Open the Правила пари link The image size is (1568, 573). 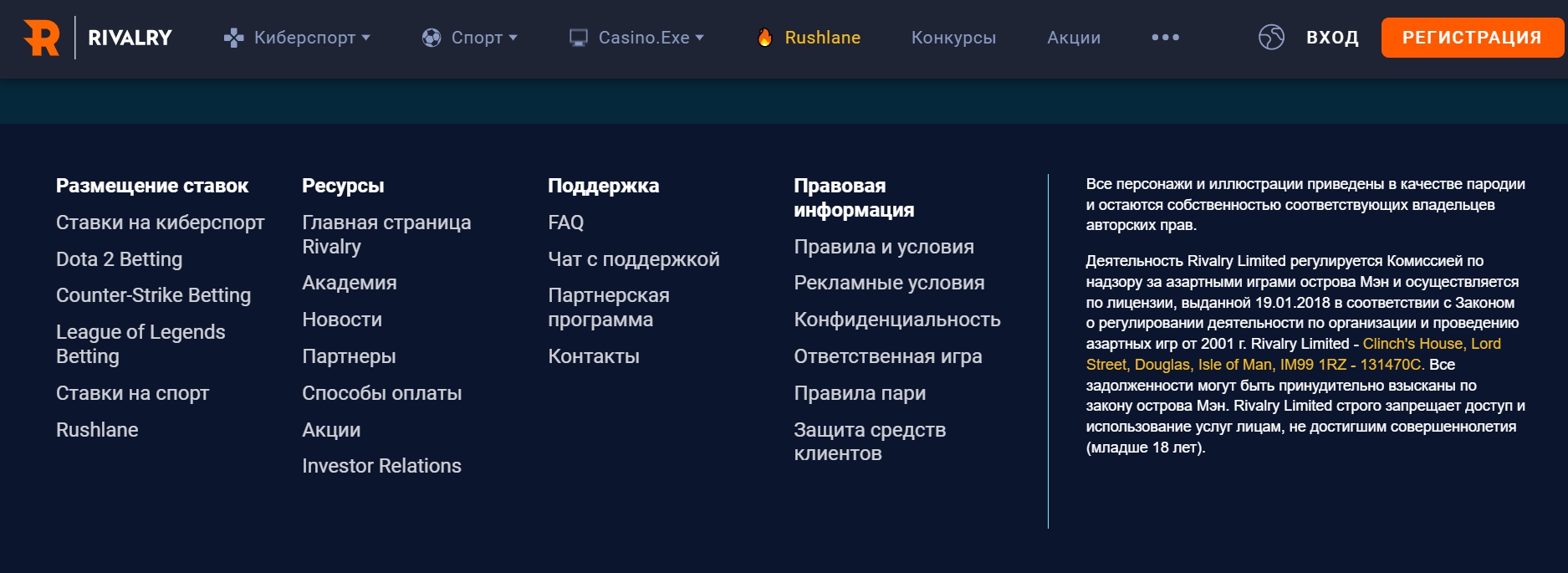(x=860, y=393)
